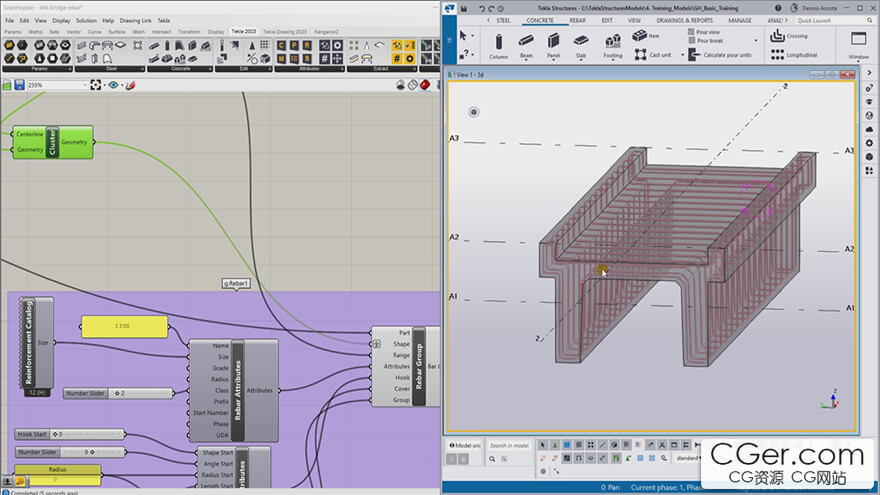Open the selection arrow tool dropdown
The image size is (880, 495).
pos(473,36)
